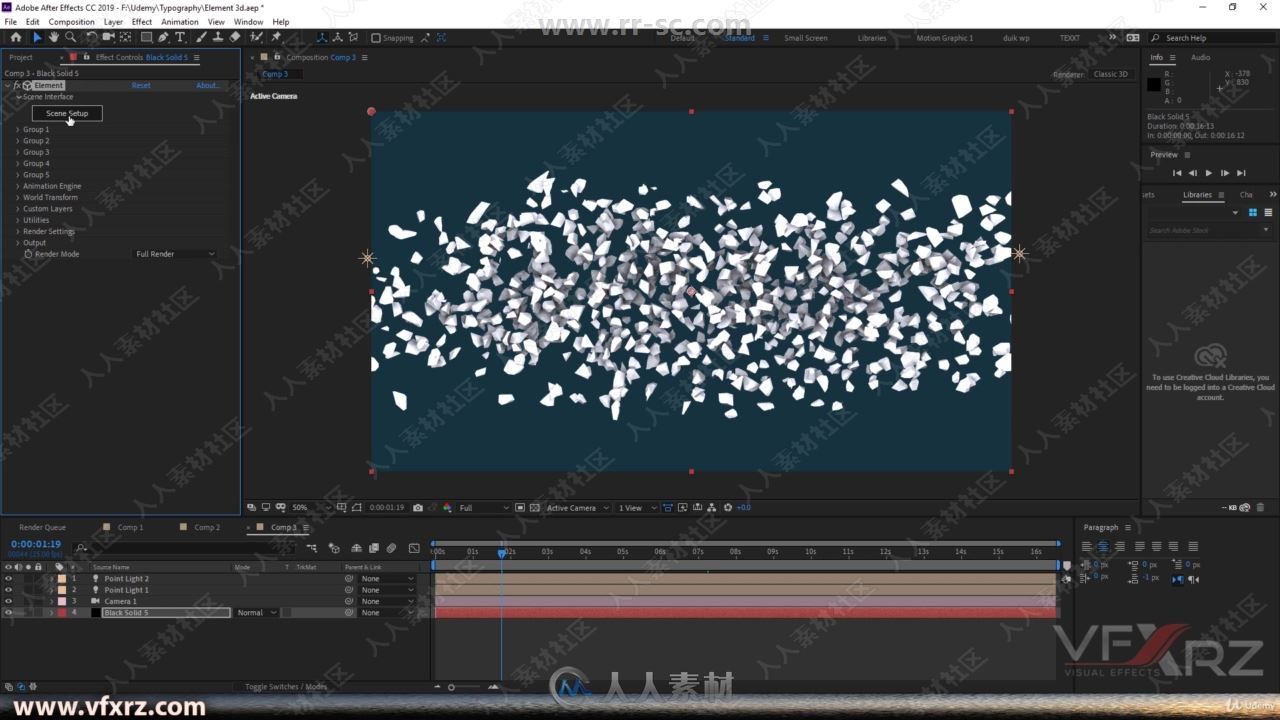Switch to the Render Queue tab

pyautogui.click(x=42, y=527)
